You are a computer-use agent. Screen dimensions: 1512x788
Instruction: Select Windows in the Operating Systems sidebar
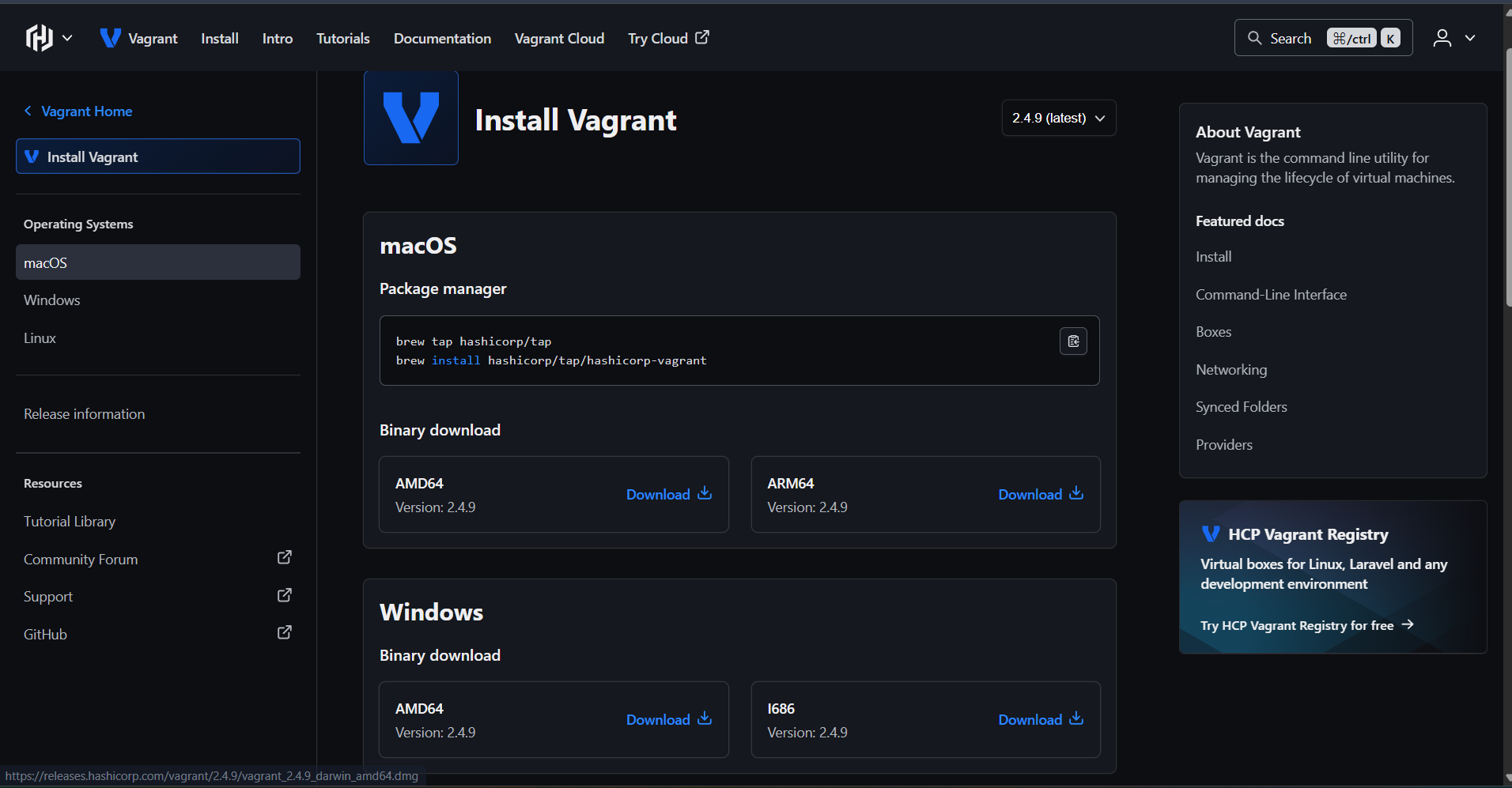[52, 300]
